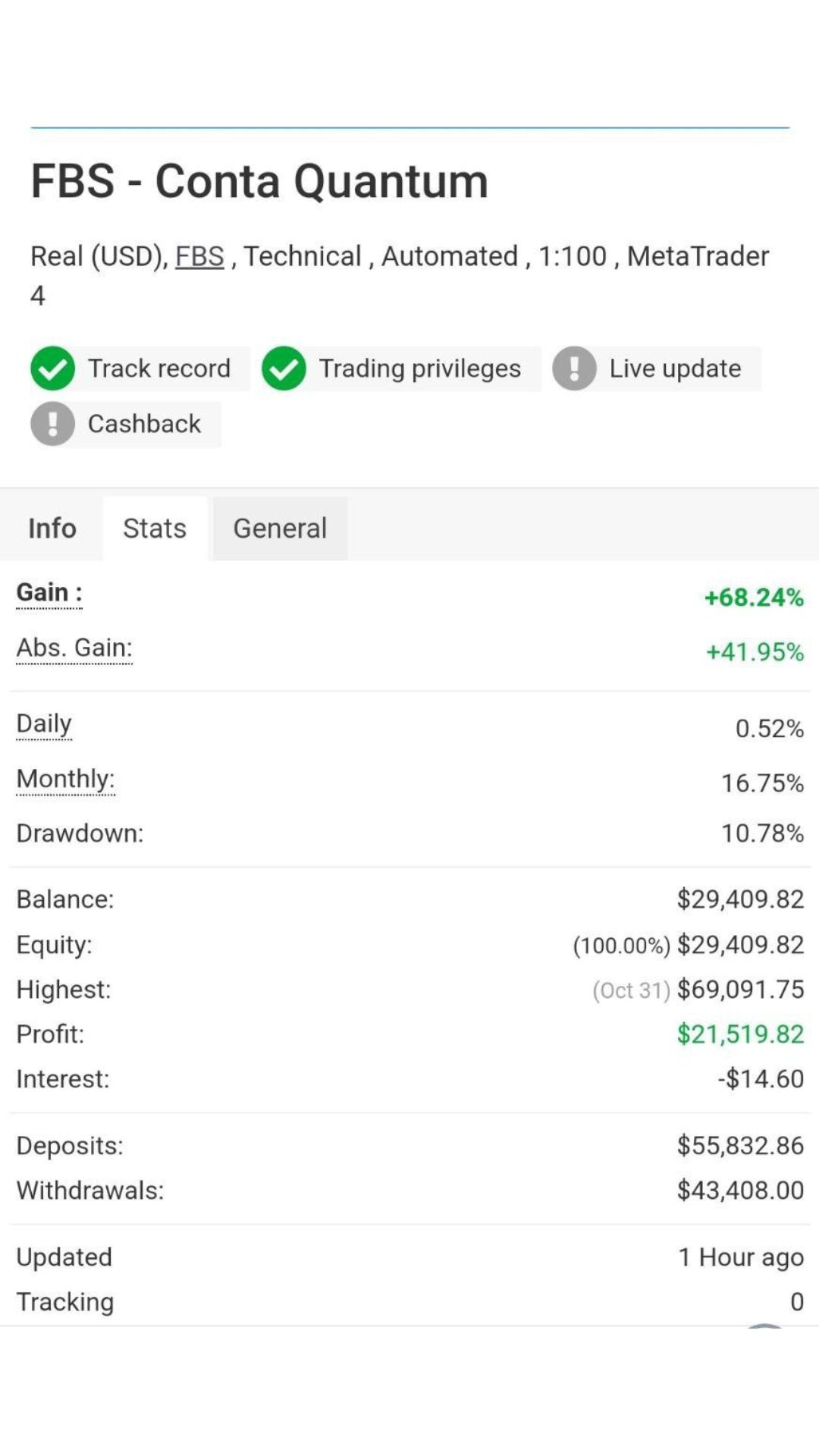Click the FBS - Conta Quantum title
This screenshot has height=1456, width=819.
(x=259, y=182)
